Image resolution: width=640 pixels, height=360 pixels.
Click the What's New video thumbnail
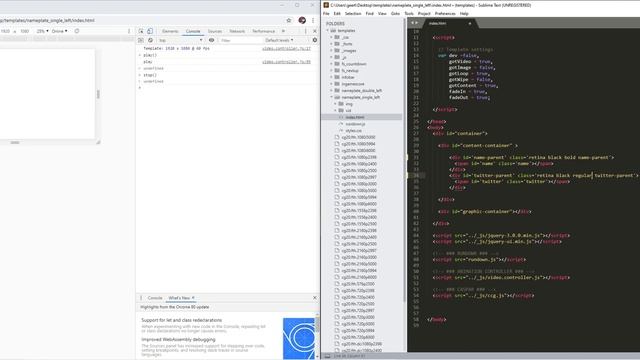299,338
